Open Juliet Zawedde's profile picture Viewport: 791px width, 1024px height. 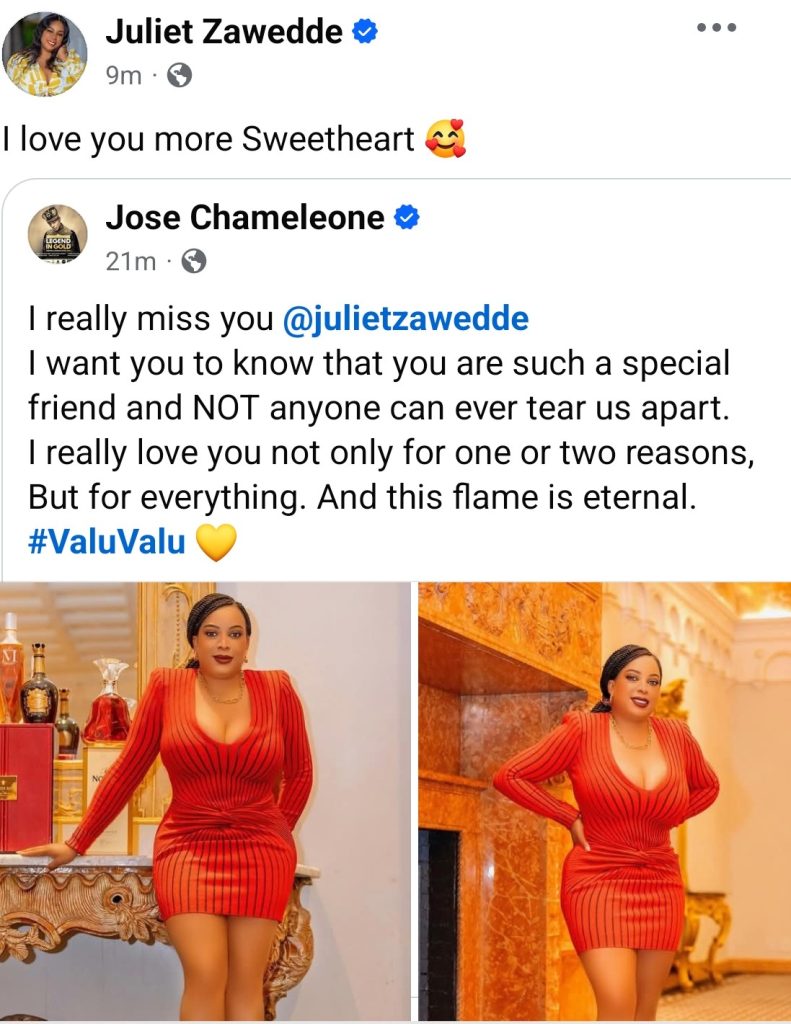pos(44,54)
